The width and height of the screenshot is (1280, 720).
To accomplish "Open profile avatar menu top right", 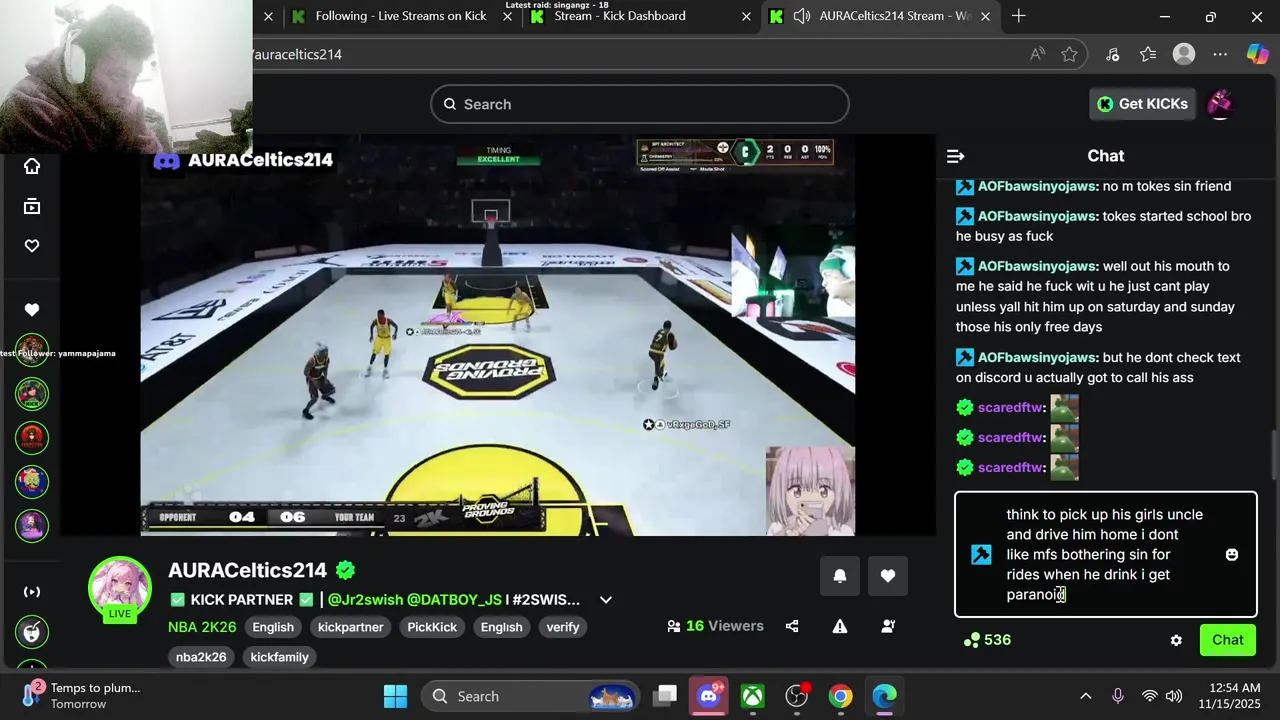I will (x=1220, y=104).
